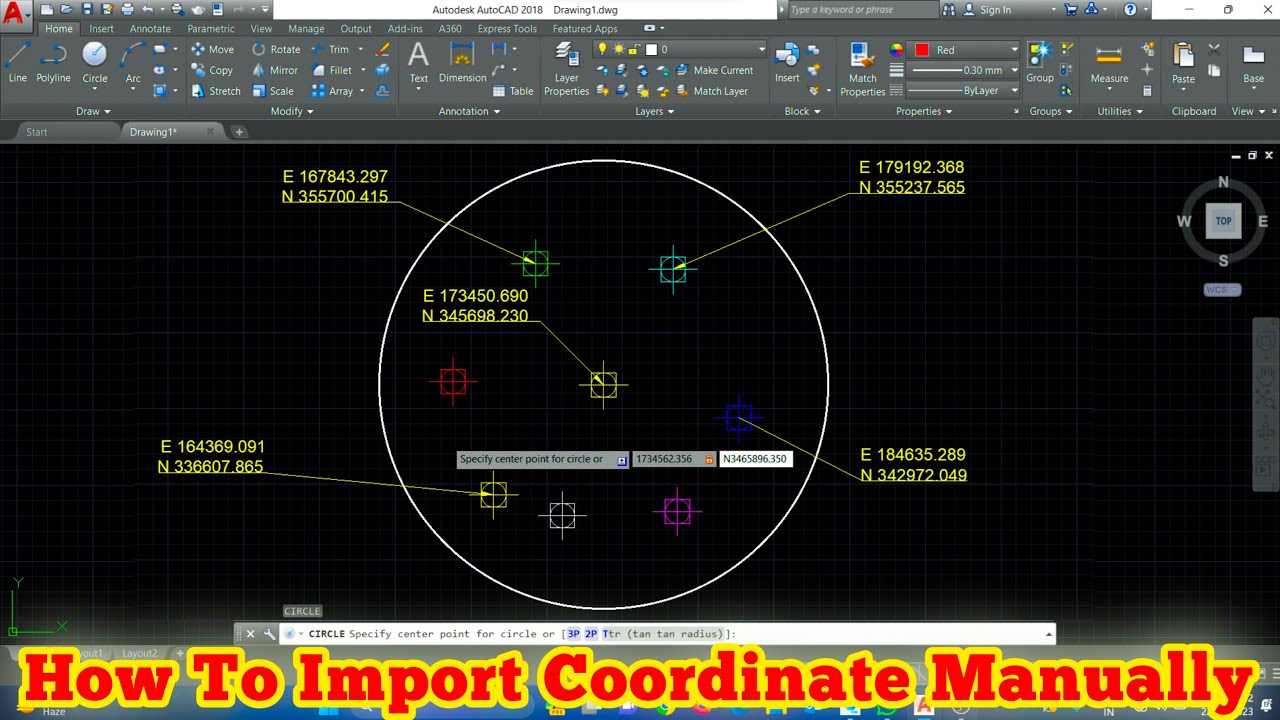Switch to the Annotate tab
The width and height of the screenshot is (1280, 720).
pyautogui.click(x=150, y=29)
